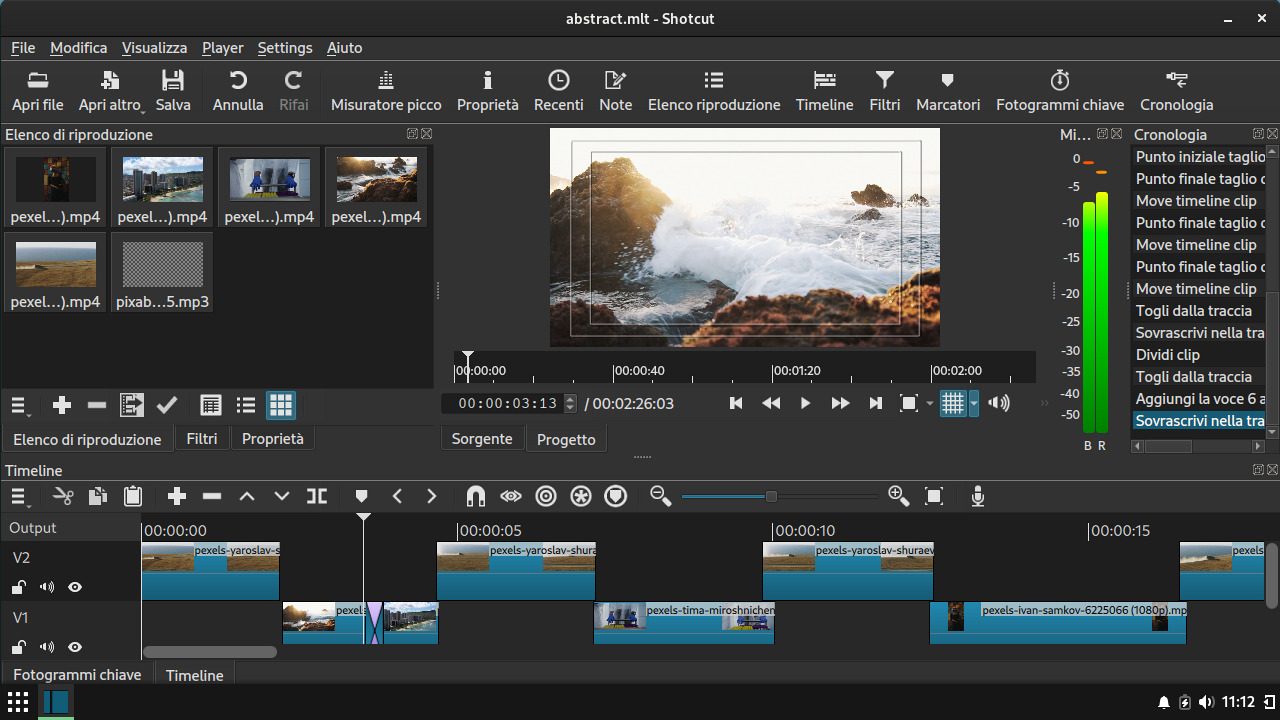Enable the Ripple all tracks icon
The image size is (1280, 720).
coord(581,496)
